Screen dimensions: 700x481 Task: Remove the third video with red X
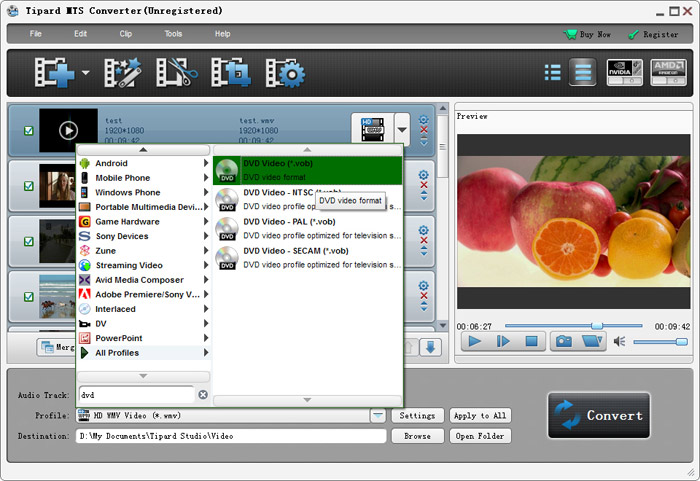point(424,241)
